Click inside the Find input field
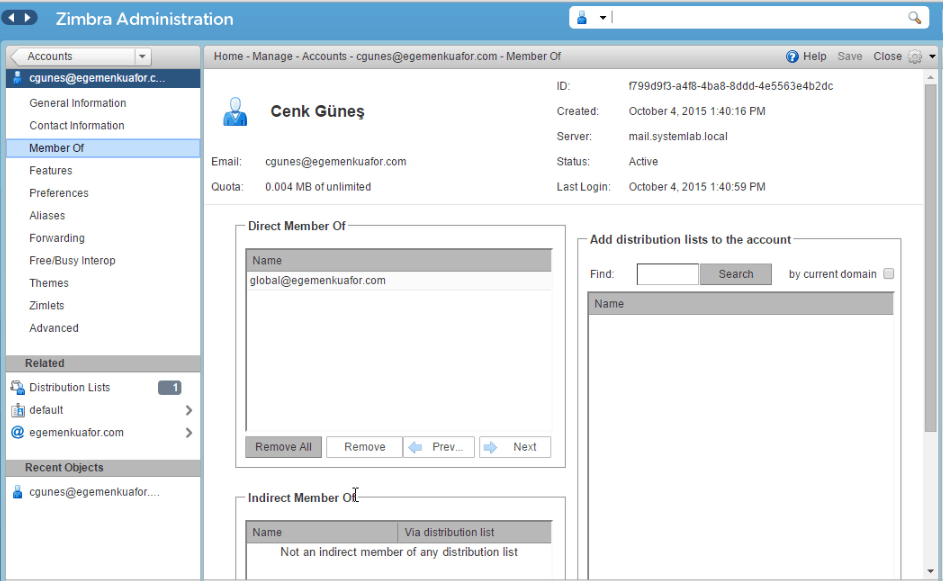The image size is (943, 581). pos(667,273)
